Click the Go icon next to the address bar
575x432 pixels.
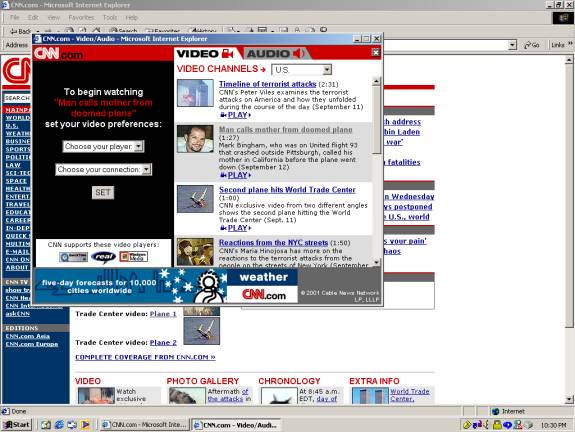(x=532, y=45)
